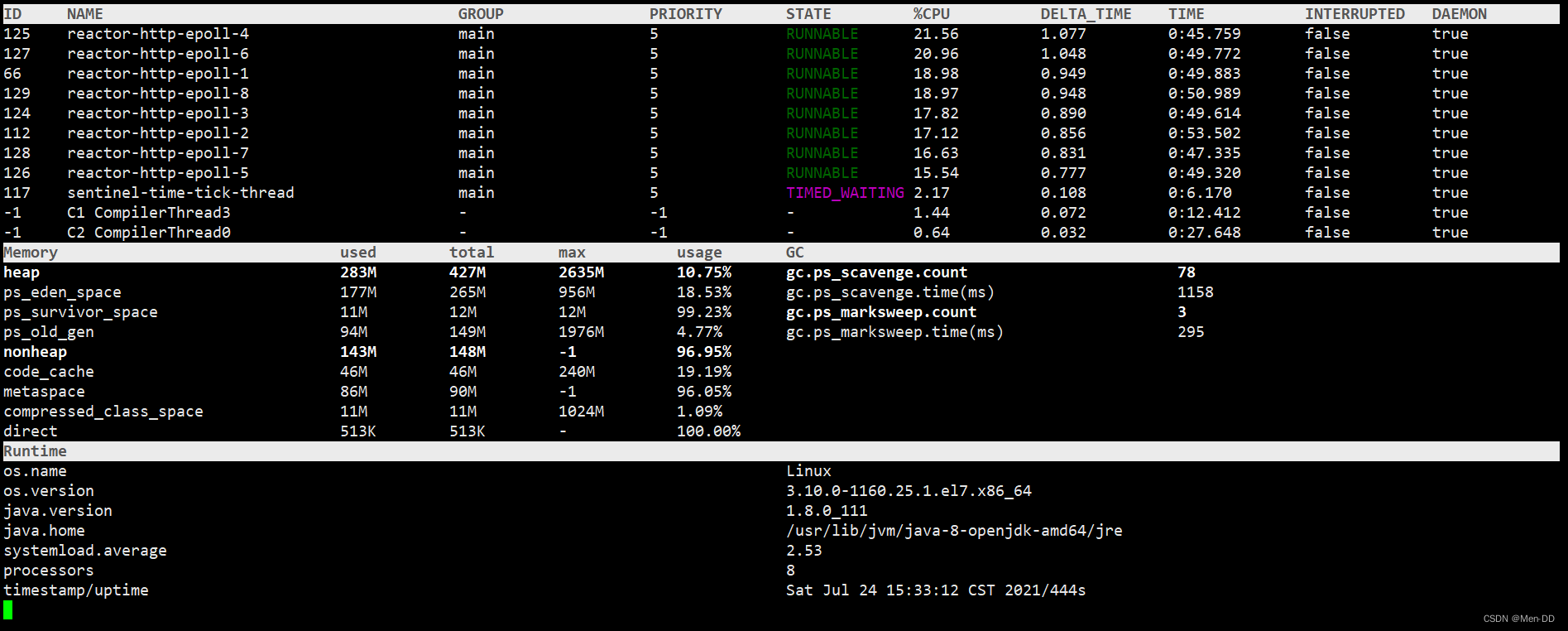
Task: Click the systemload.average value 2.53
Action: [804, 551]
